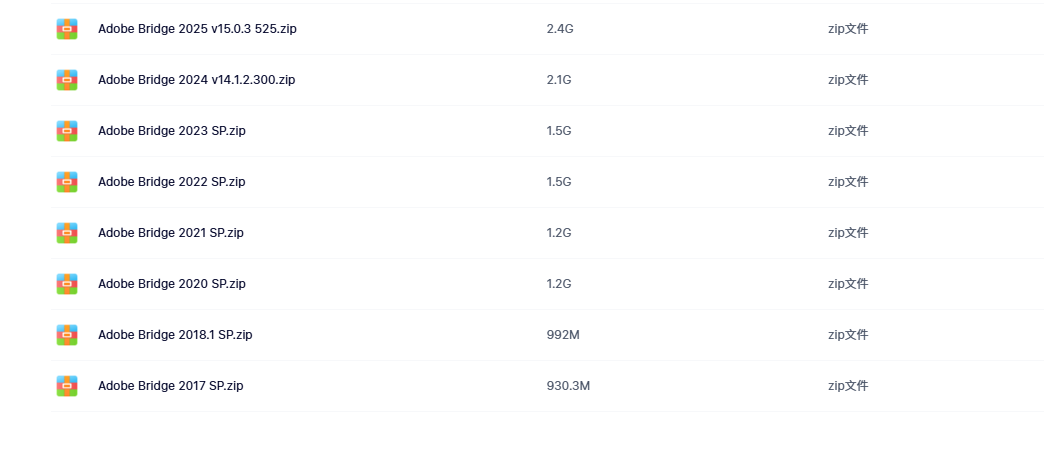The image size is (1044, 455).
Task: Click the zip icon for Adobe Bridge 2025
Action: tap(67, 29)
